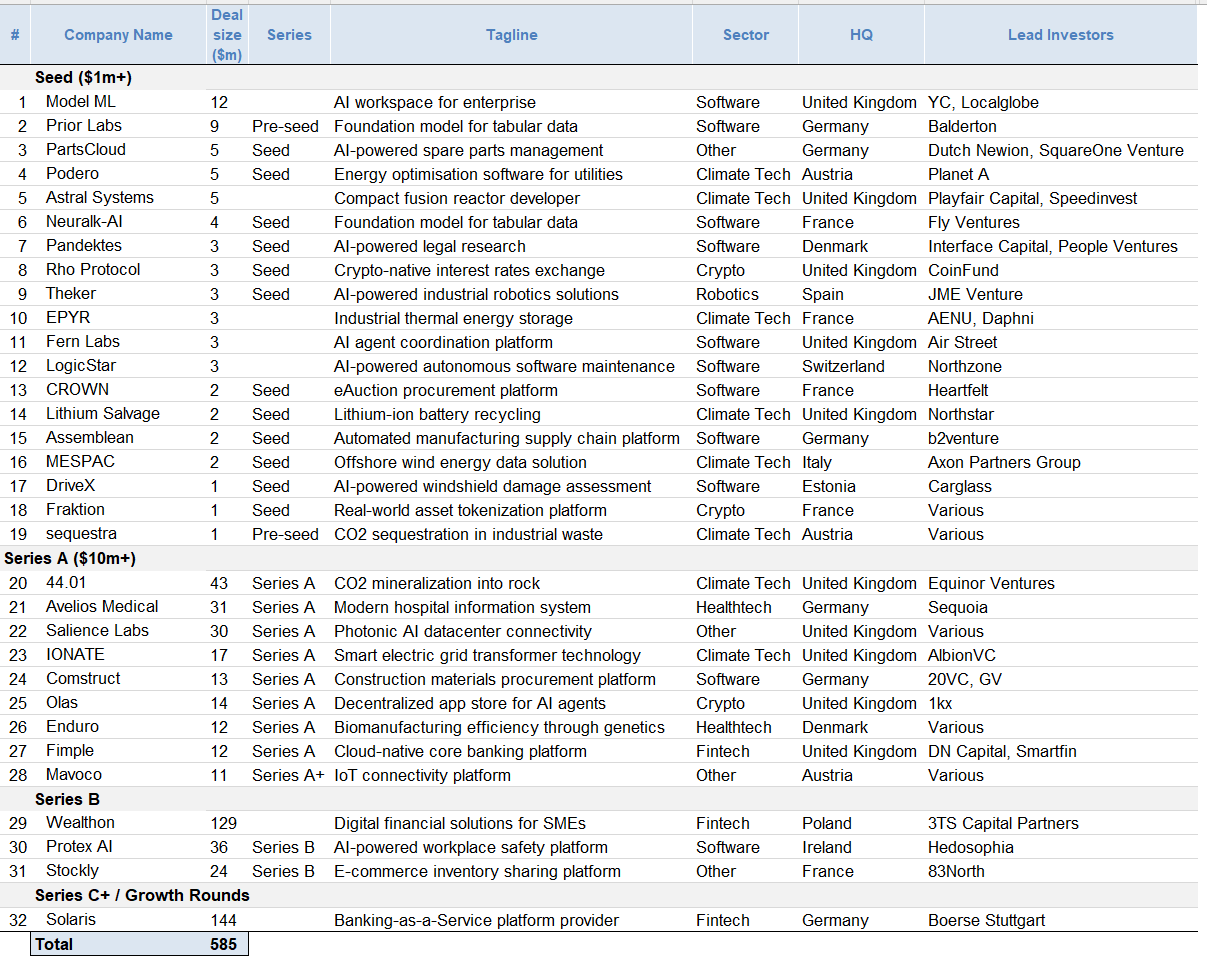Click the 'Seed ($1m+)' section heading

83,78
